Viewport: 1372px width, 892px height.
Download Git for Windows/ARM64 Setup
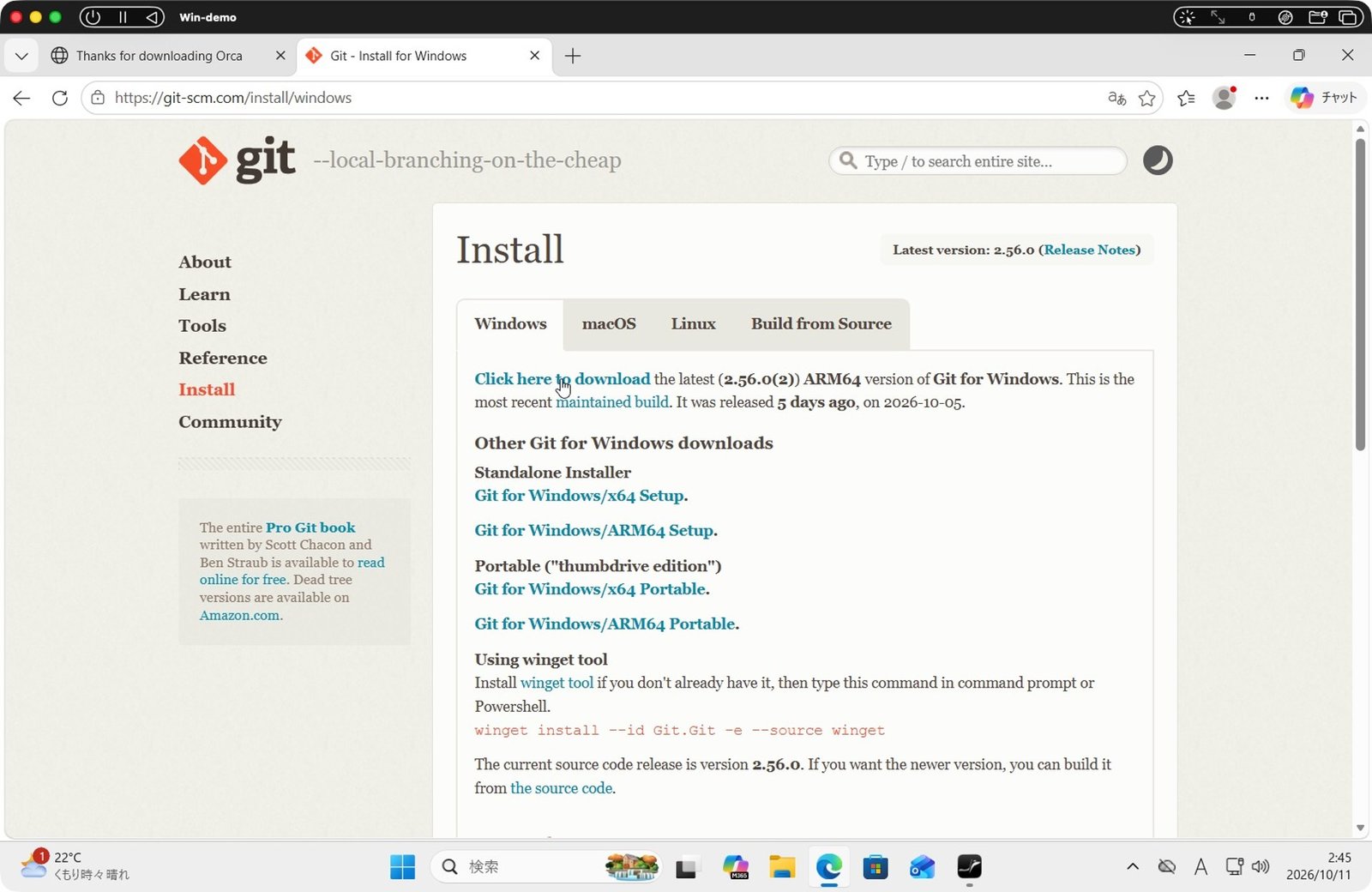(x=594, y=530)
